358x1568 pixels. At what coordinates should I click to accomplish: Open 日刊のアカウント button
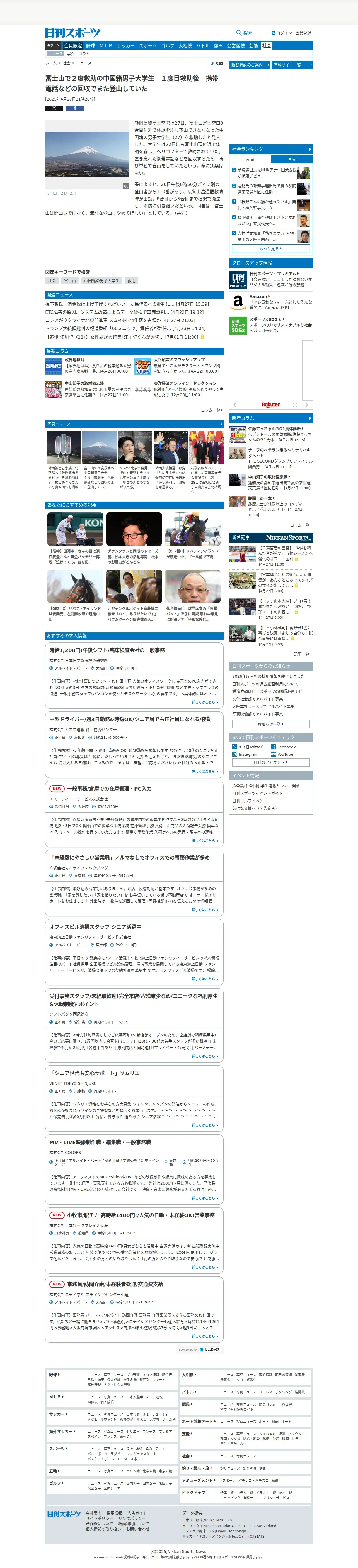(271, 762)
